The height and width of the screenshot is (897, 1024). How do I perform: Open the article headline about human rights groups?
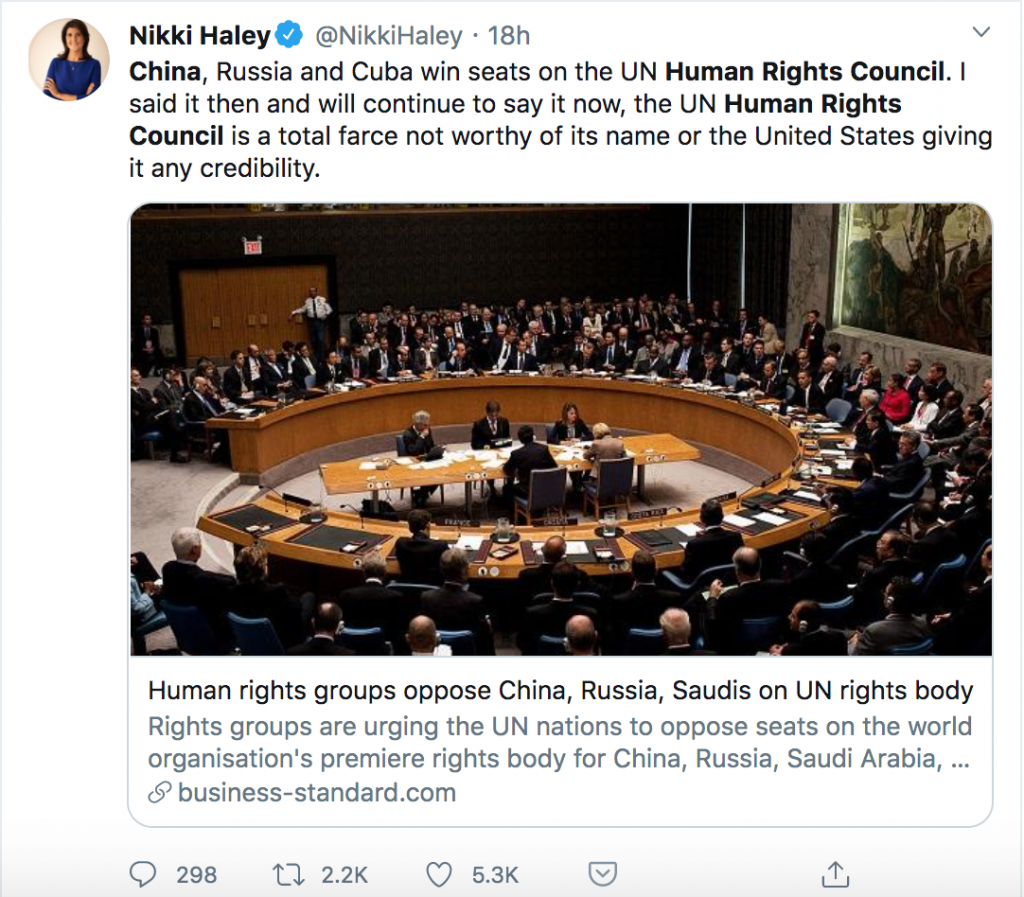(x=560, y=690)
